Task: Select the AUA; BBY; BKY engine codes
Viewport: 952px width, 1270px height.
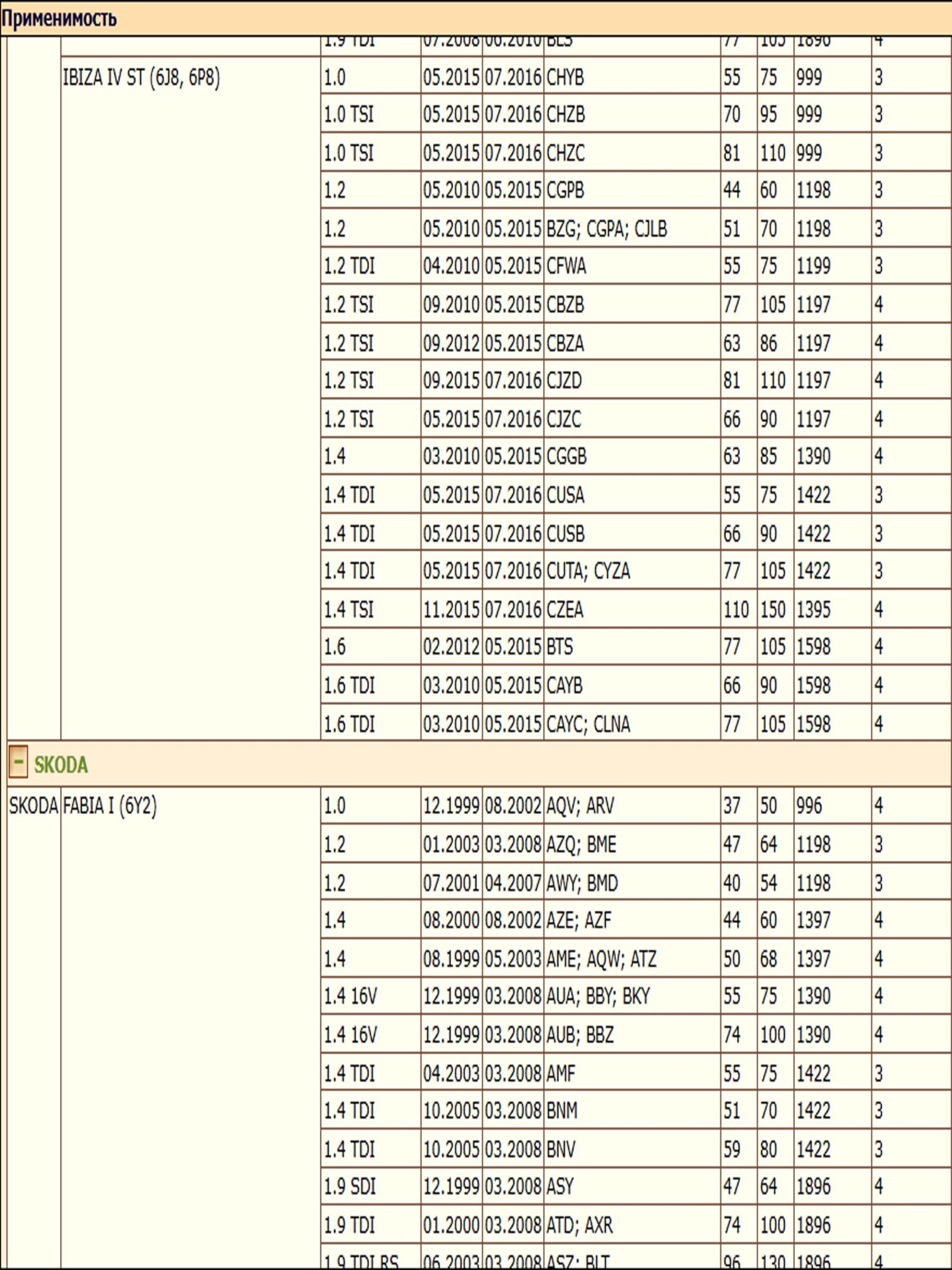Action: [598, 996]
